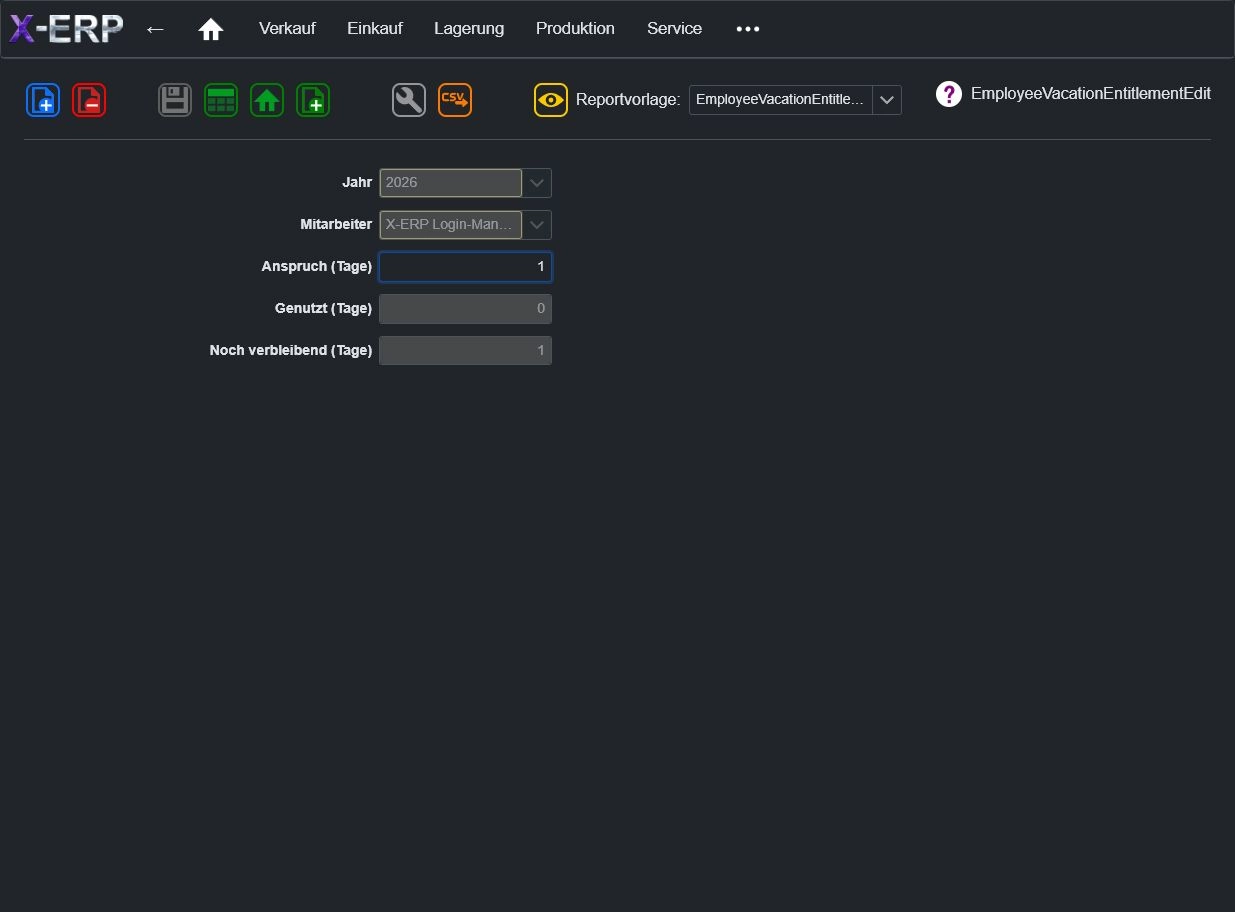Click the yellow eye report preview icon
Screen dimensions: 1235x912
(x=551, y=100)
